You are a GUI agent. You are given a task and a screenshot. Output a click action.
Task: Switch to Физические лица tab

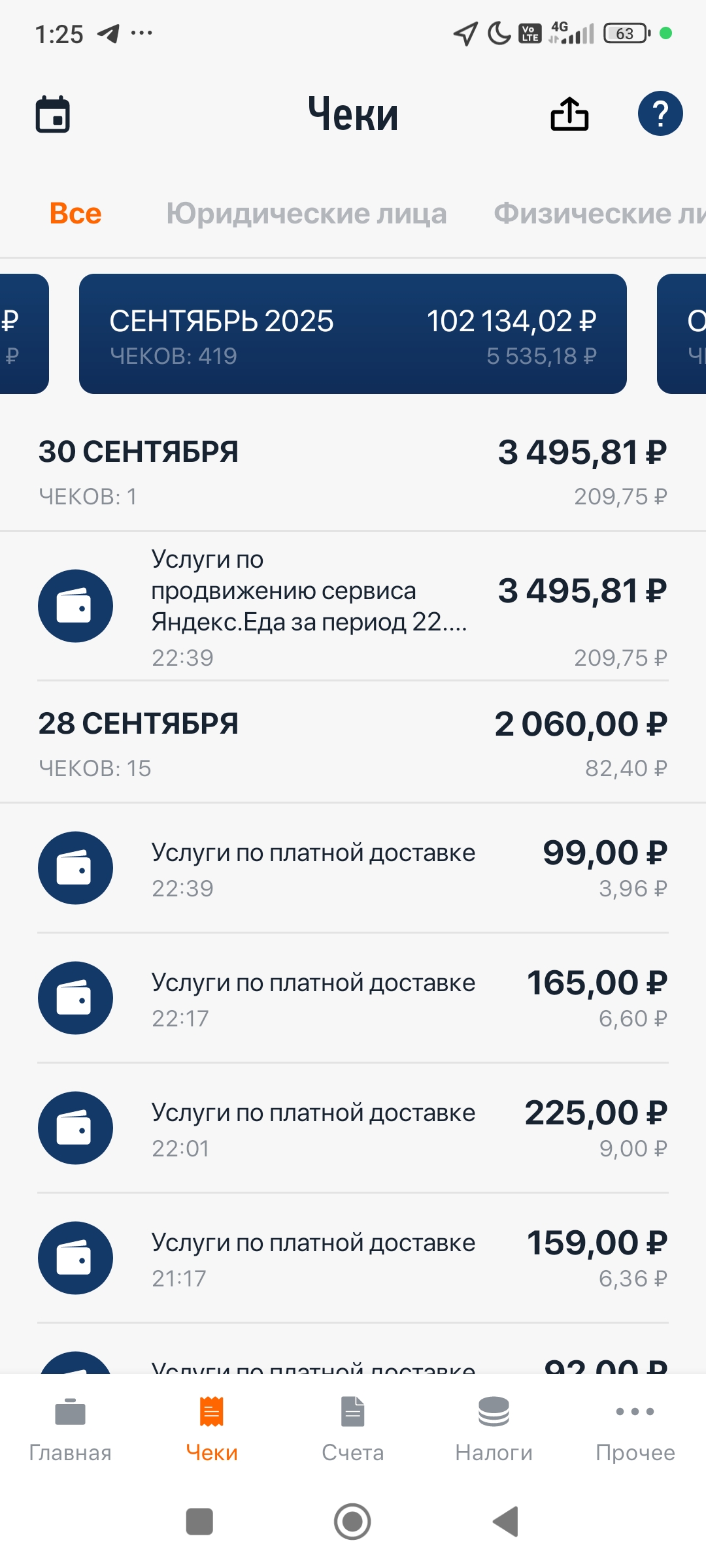598,214
